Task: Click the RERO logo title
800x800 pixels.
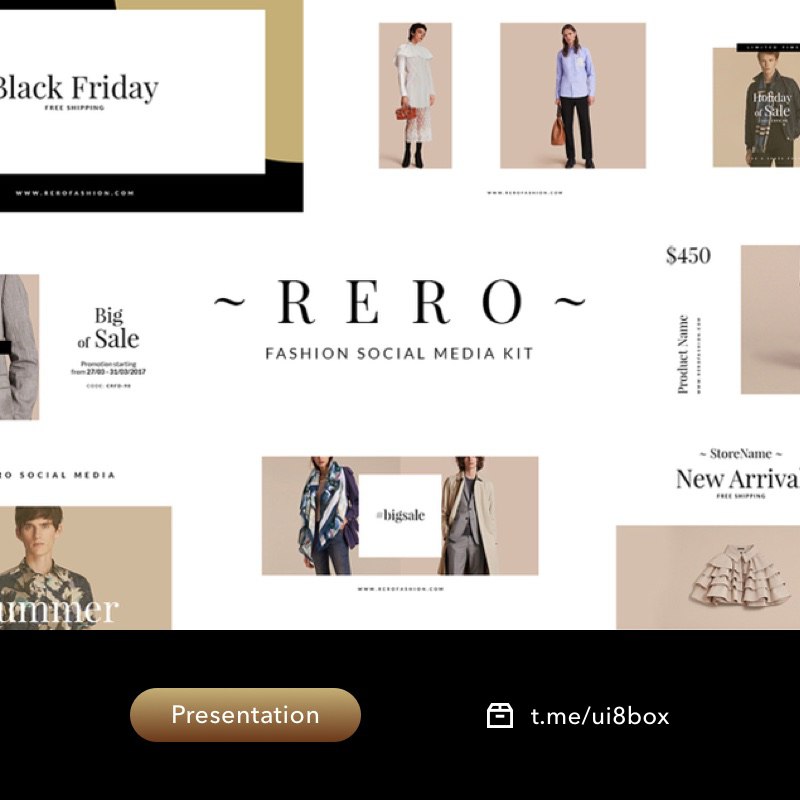Action: (400, 302)
